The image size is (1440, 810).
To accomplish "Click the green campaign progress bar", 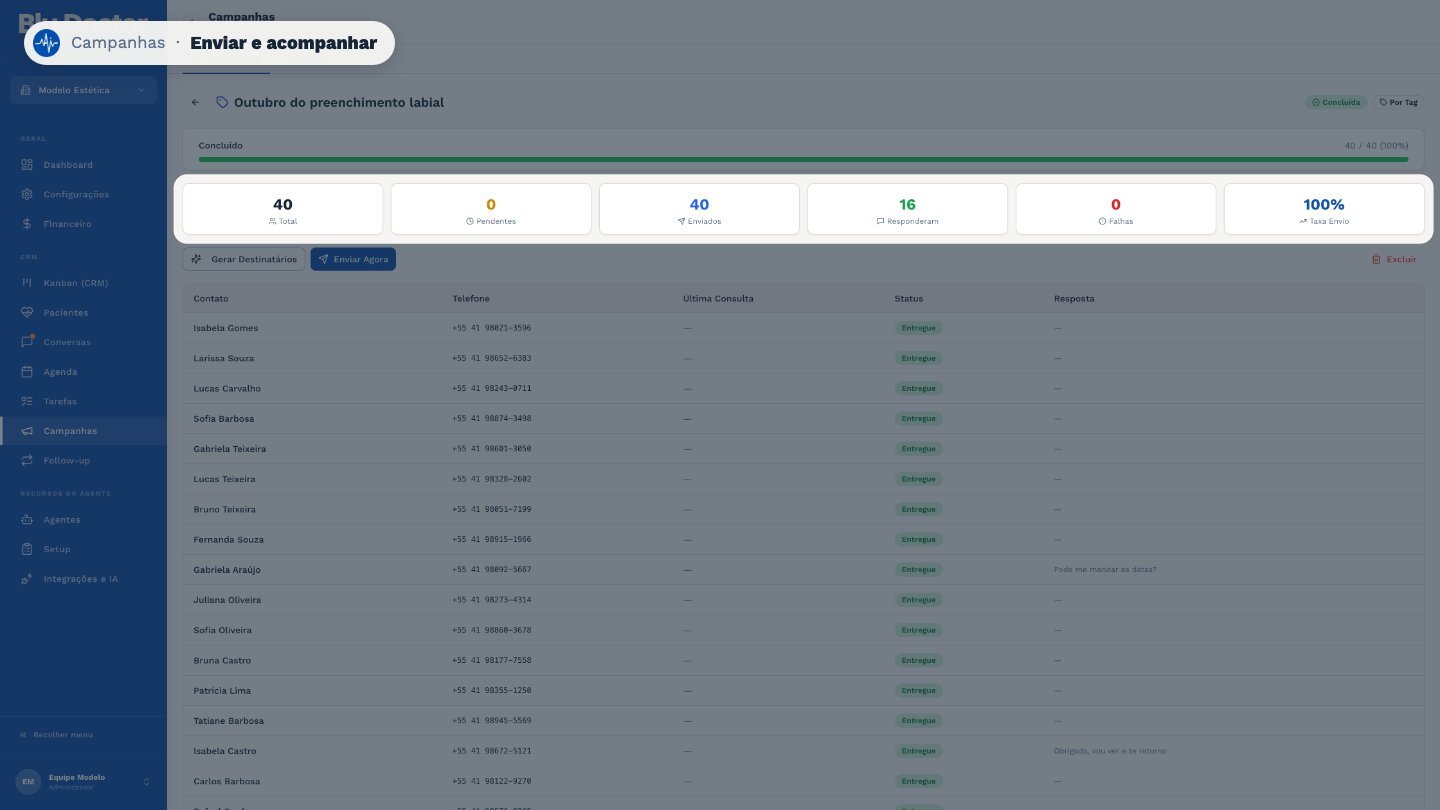I will pyautogui.click(x=803, y=159).
